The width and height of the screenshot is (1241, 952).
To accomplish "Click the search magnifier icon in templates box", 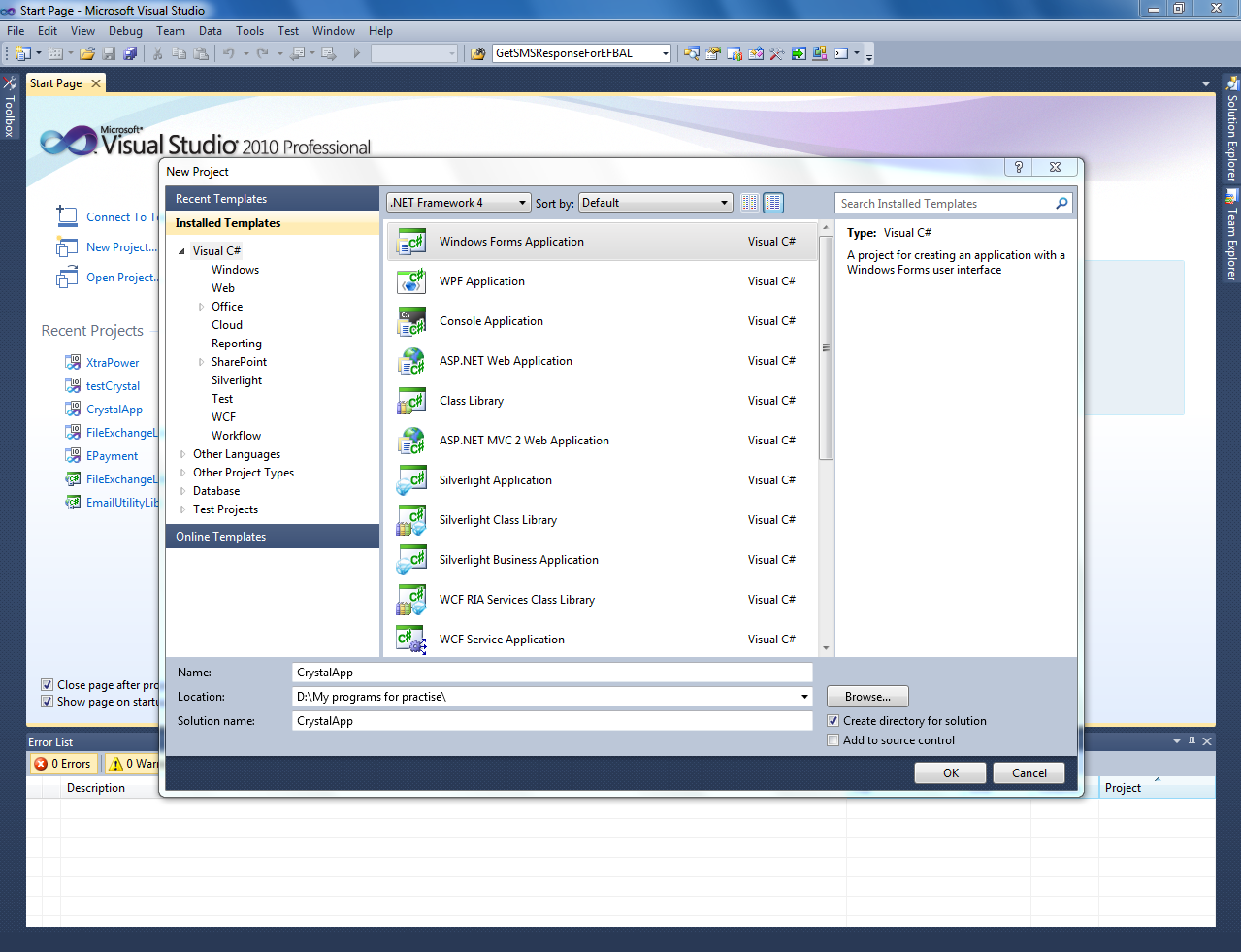I will pyautogui.click(x=1061, y=203).
